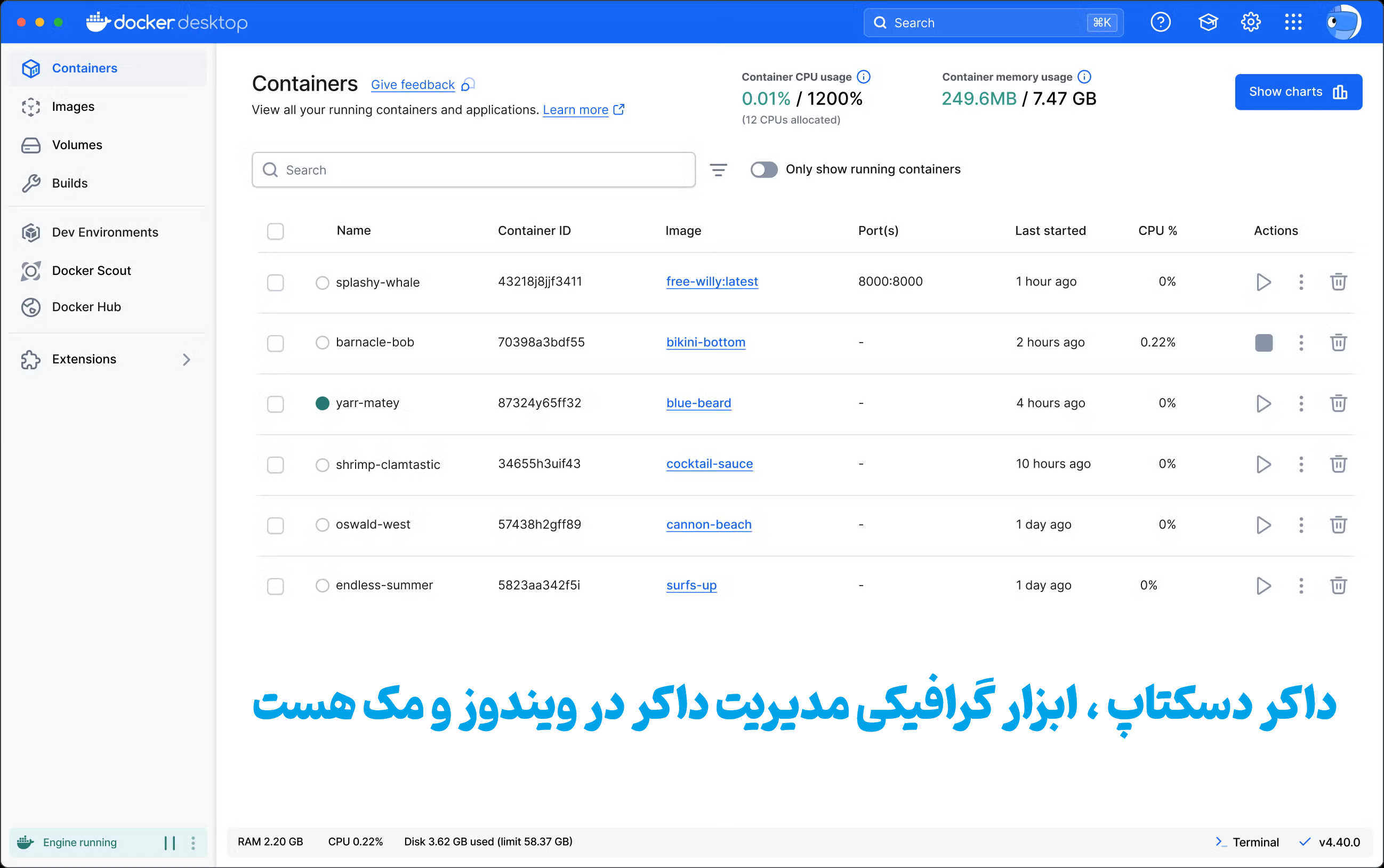Open Dev Environments in the sidebar
Image resolution: width=1384 pixels, height=868 pixels.
(108, 232)
